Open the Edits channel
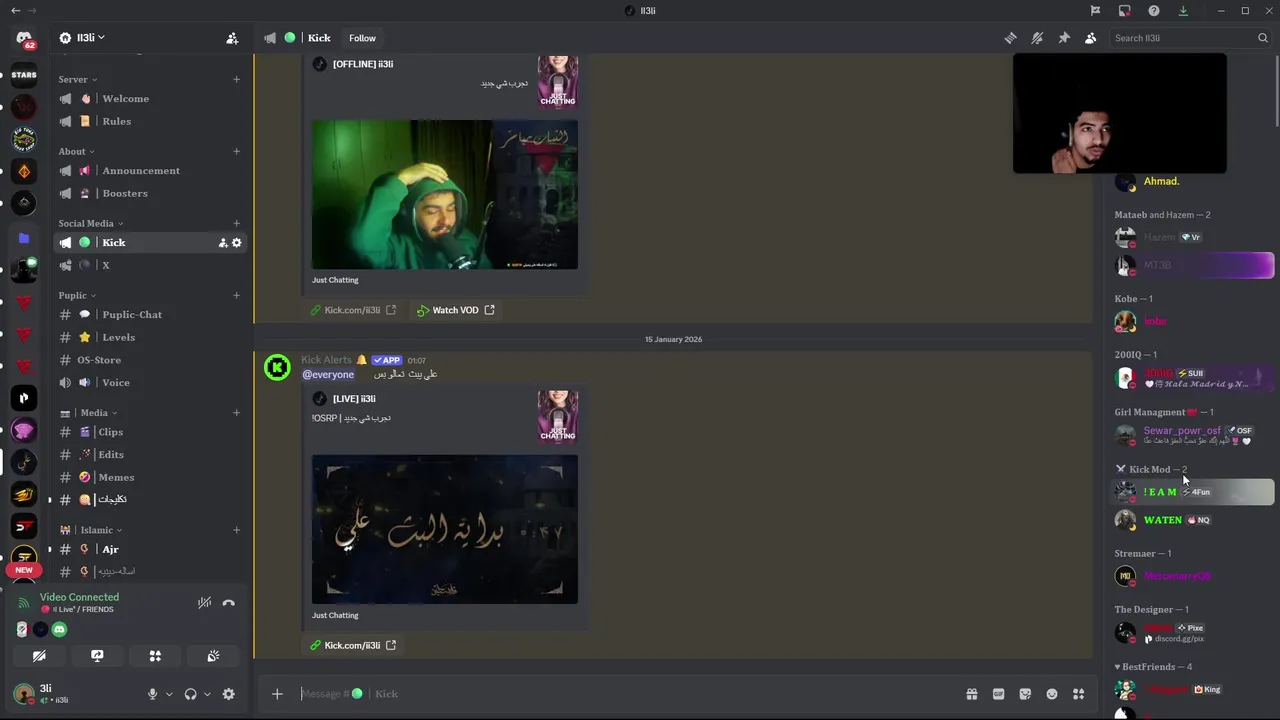This screenshot has height=720, width=1280. [x=150, y=454]
